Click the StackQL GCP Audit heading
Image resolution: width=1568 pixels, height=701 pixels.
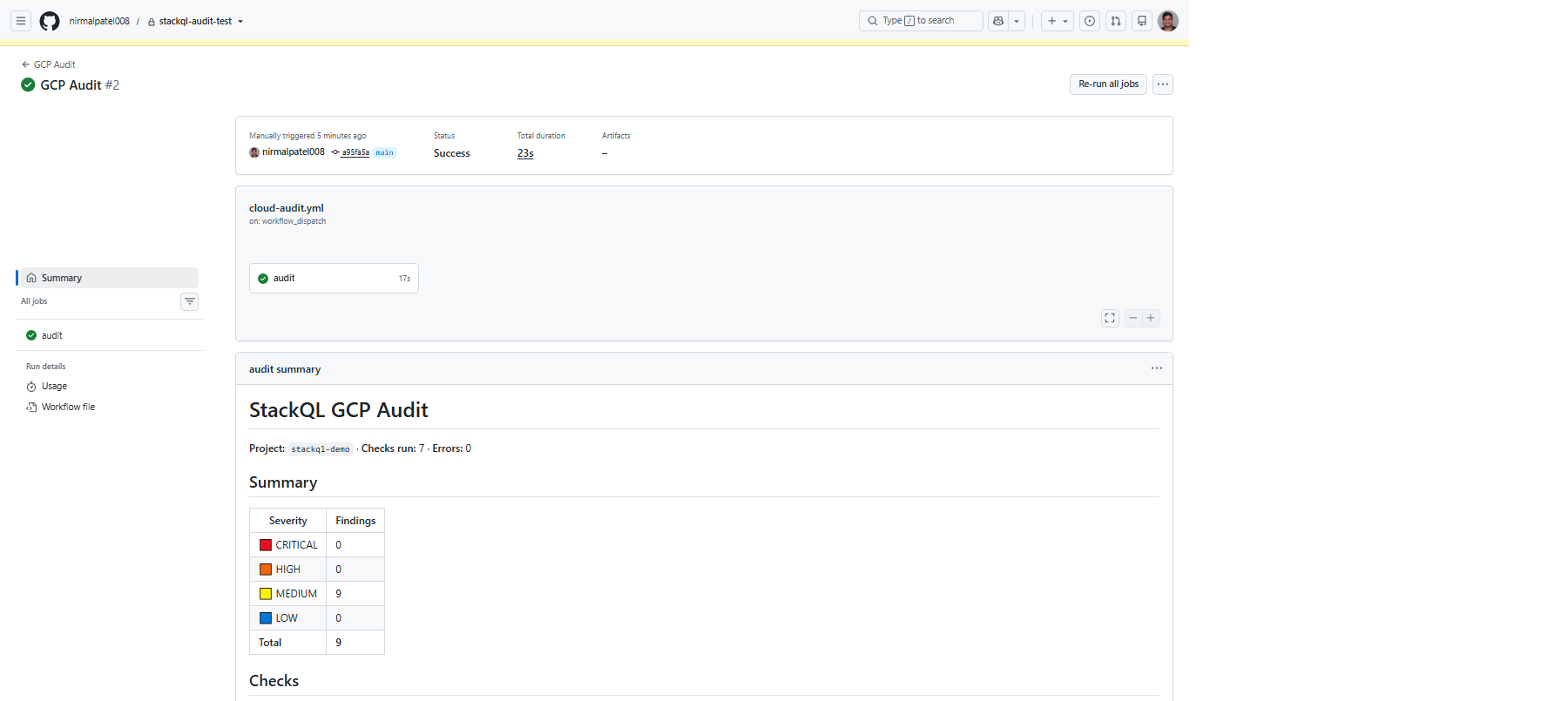[x=339, y=410]
